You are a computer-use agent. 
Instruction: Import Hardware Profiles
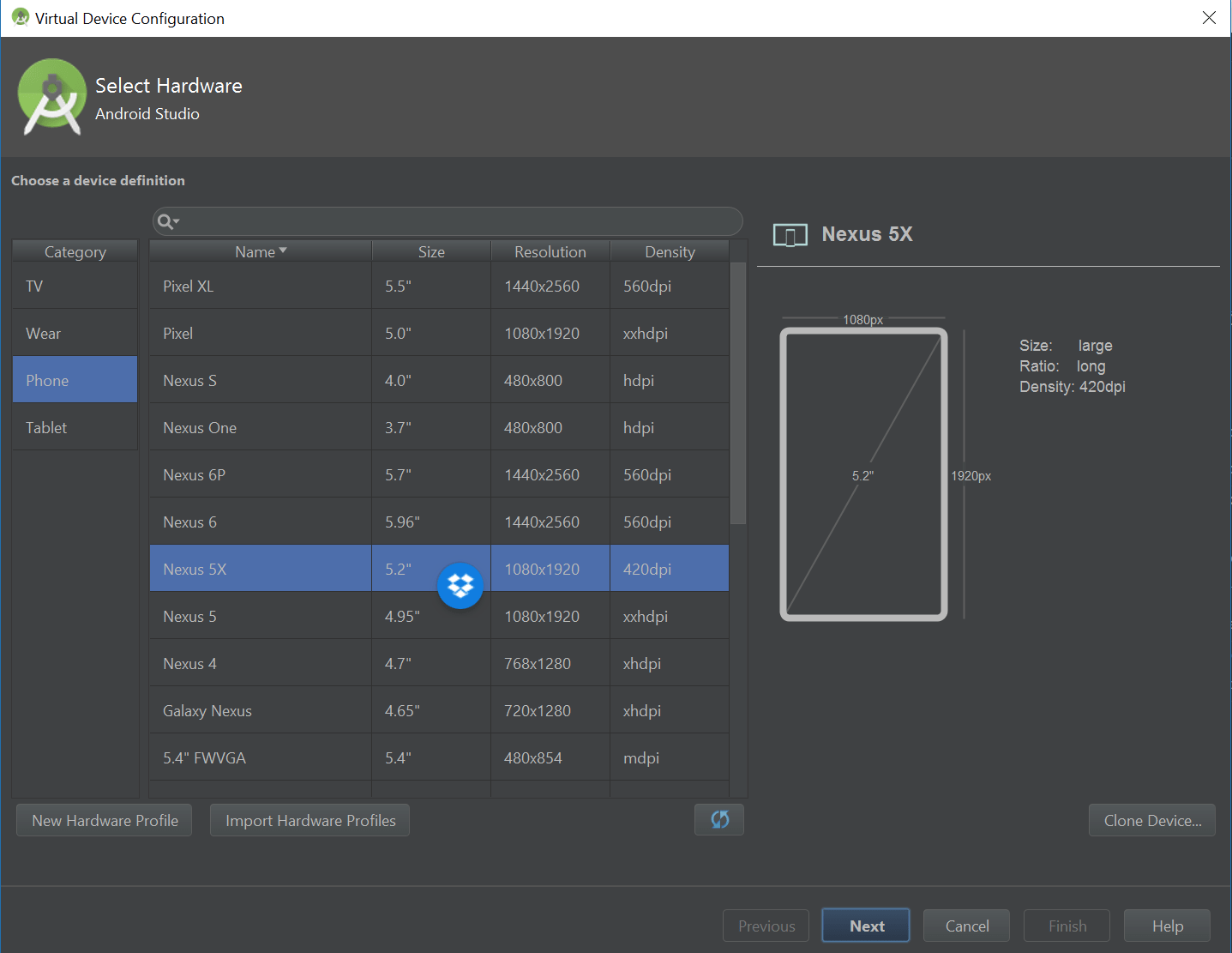(x=309, y=819)
